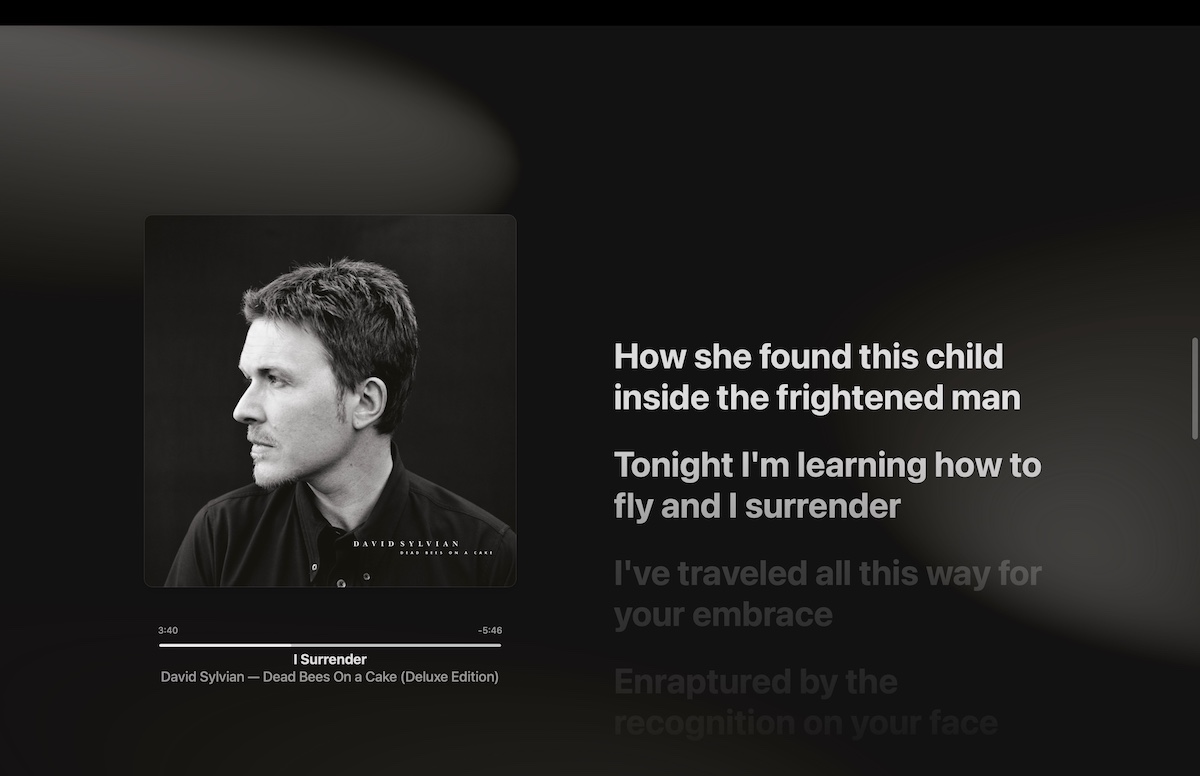Skip to lyric "I've traveled all this way for"
1200x776 pixels.
(x=827, y=573)
